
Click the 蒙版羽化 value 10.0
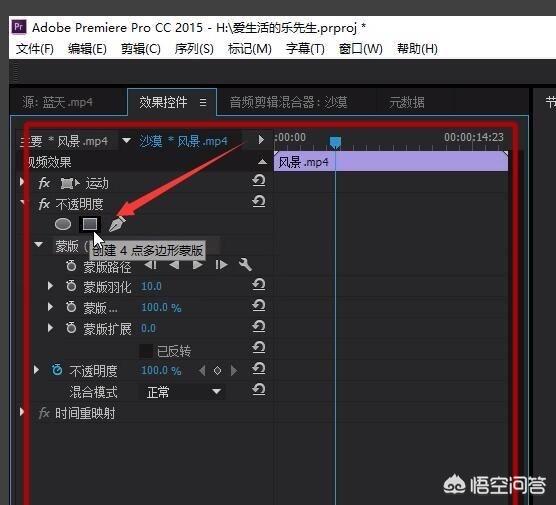[x=151, y=286]
